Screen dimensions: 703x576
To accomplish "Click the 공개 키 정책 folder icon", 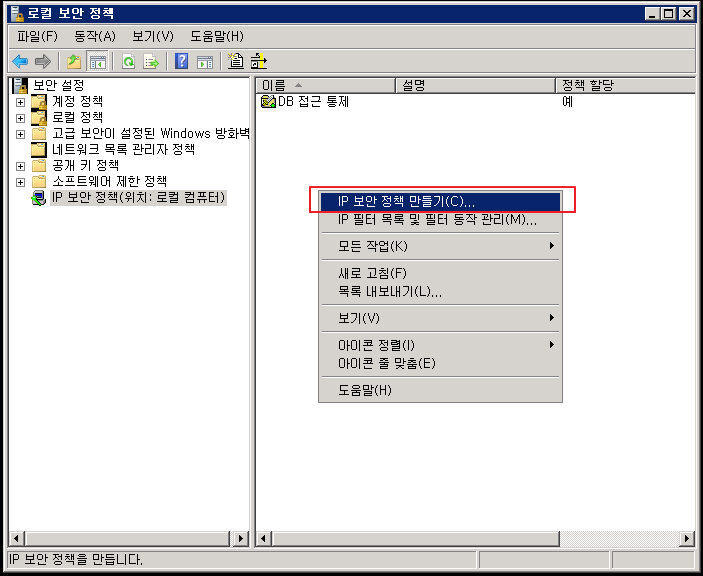I will (x=39, y=166).
